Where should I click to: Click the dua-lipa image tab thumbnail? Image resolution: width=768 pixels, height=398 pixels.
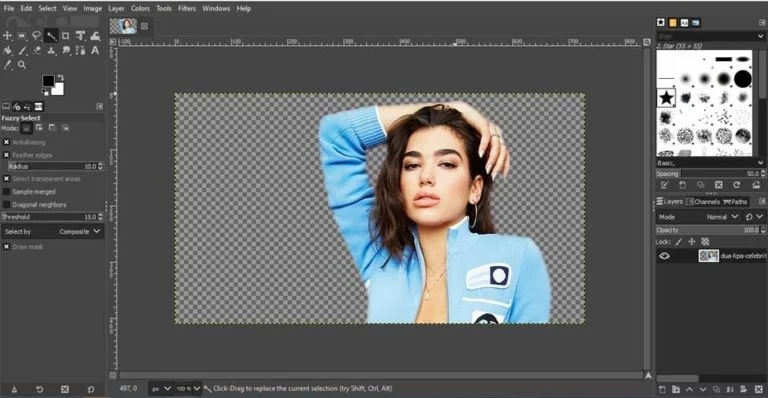pyautogui.click(x=123, y=26)
